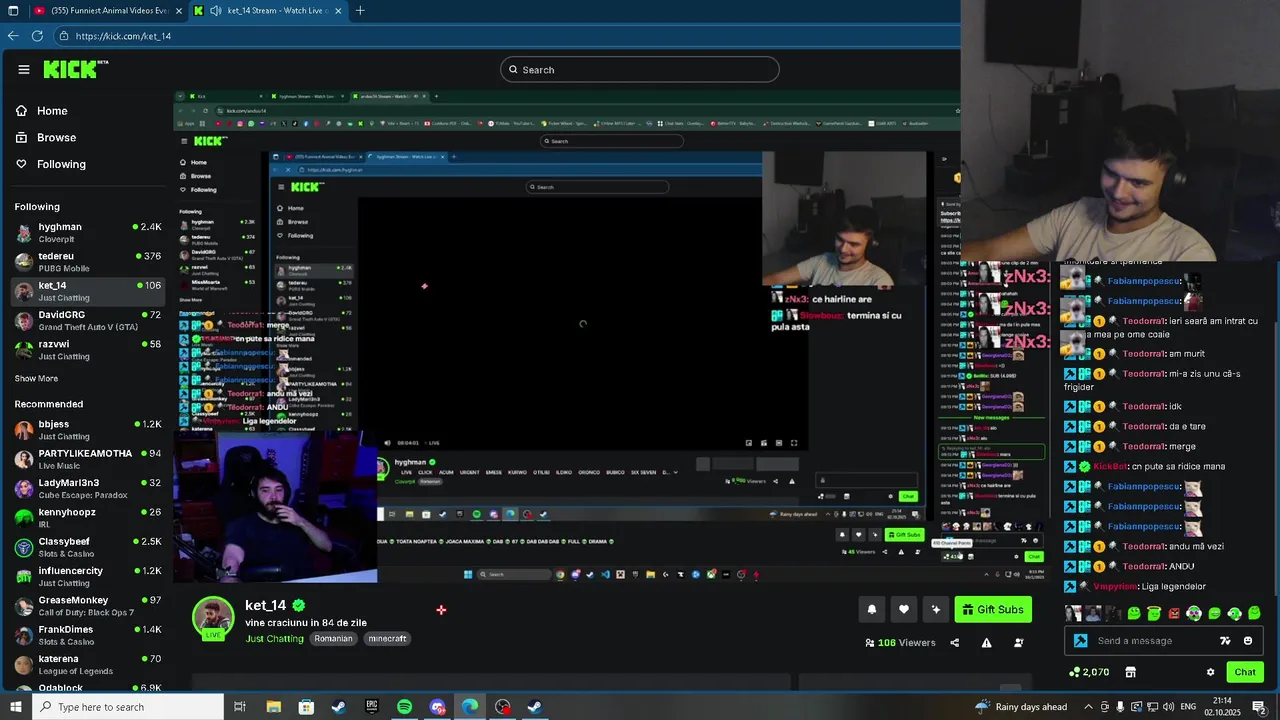Click the blue hammer chat identity icon
This screenshot has height=720, width=1280.
click(1080, 641)
